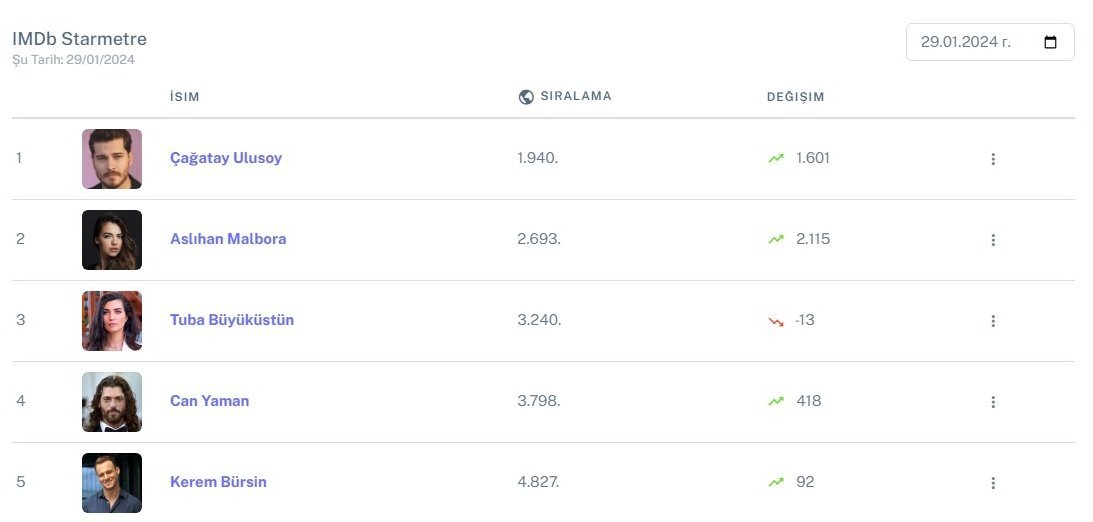Click Can Yaman's profile photo
The width and height of the screenshot is (1093, 522).
112,402
